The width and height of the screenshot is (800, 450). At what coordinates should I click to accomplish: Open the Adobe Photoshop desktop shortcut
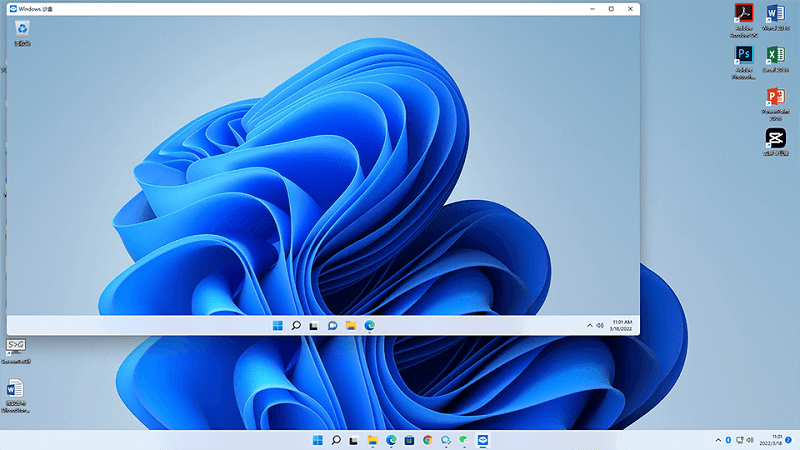click(743, 55)
